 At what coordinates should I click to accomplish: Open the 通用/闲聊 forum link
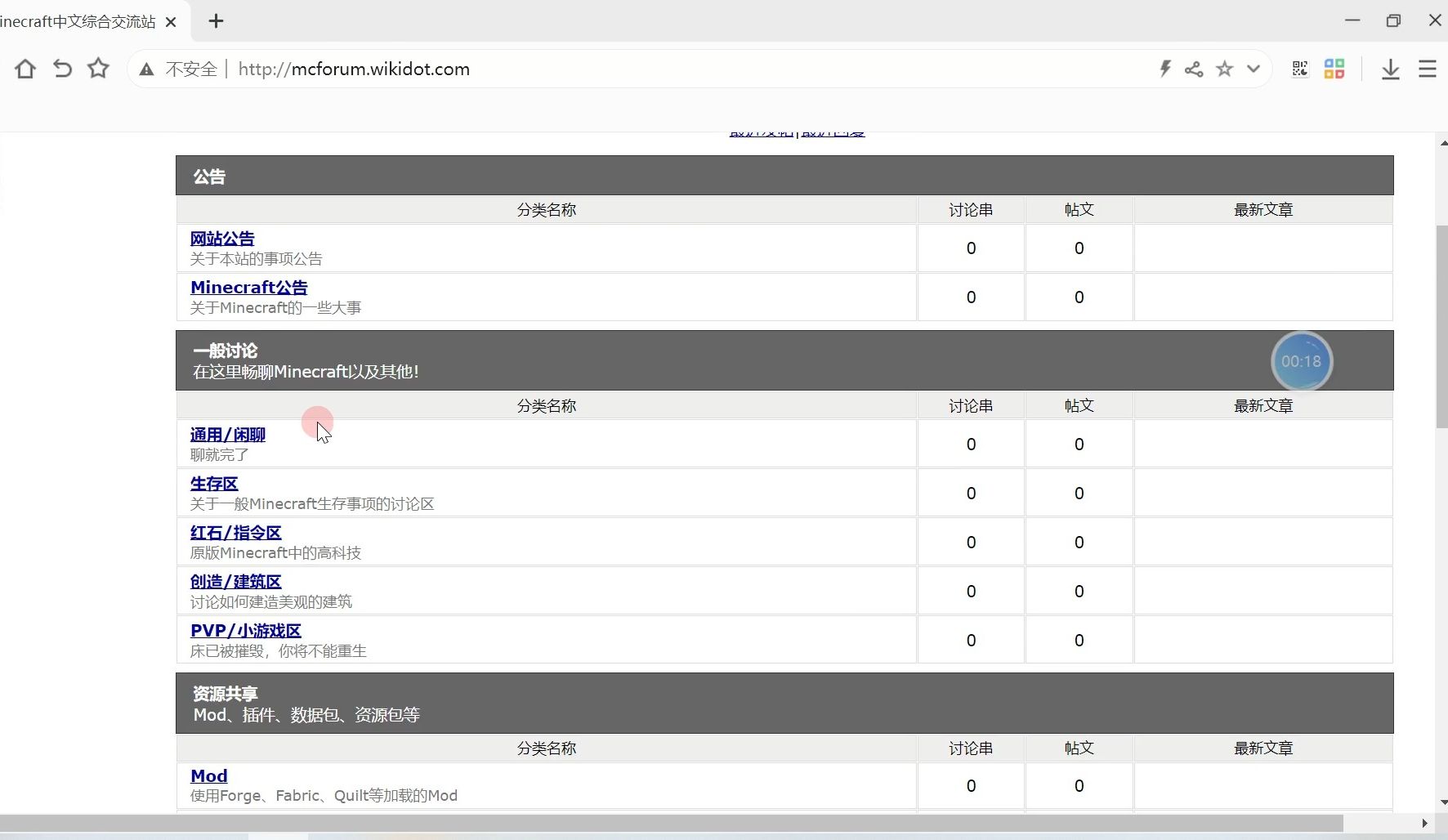click(228, 435)
